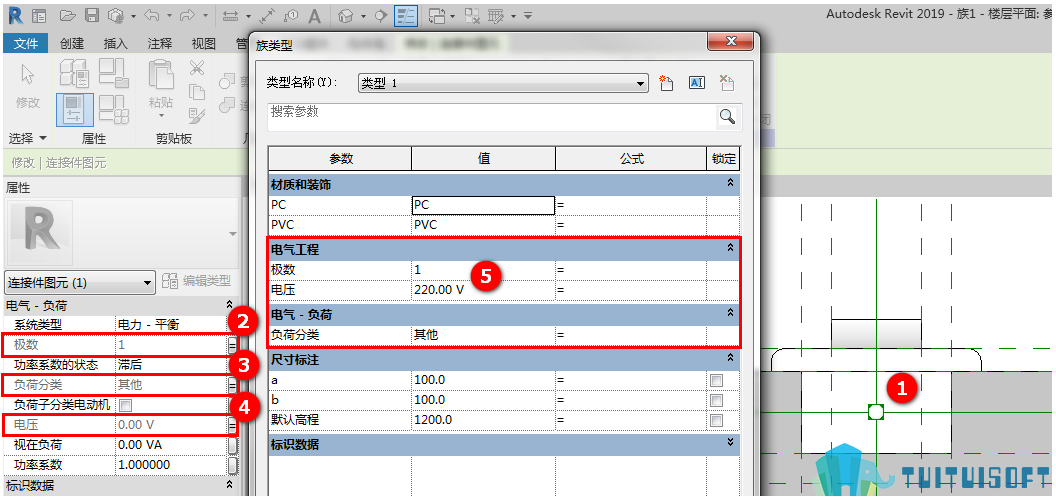
Task: Open the 连接件图元 selector dropdown
Action: tap(81, 282)
